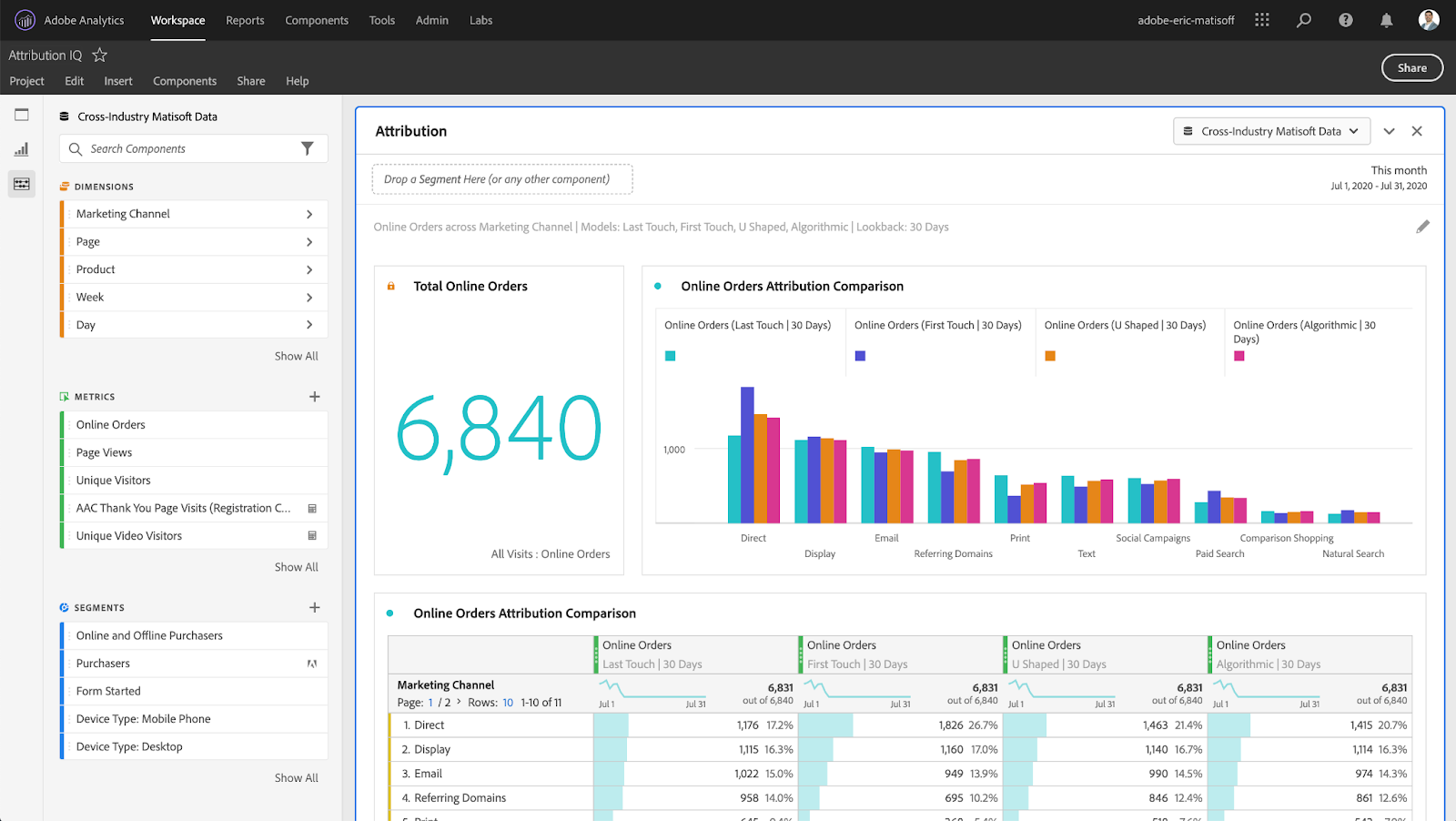The width and height of the screenshot is (1456, 821).
Task: Open the Help question mark icon
Action: coord(1345,19)
